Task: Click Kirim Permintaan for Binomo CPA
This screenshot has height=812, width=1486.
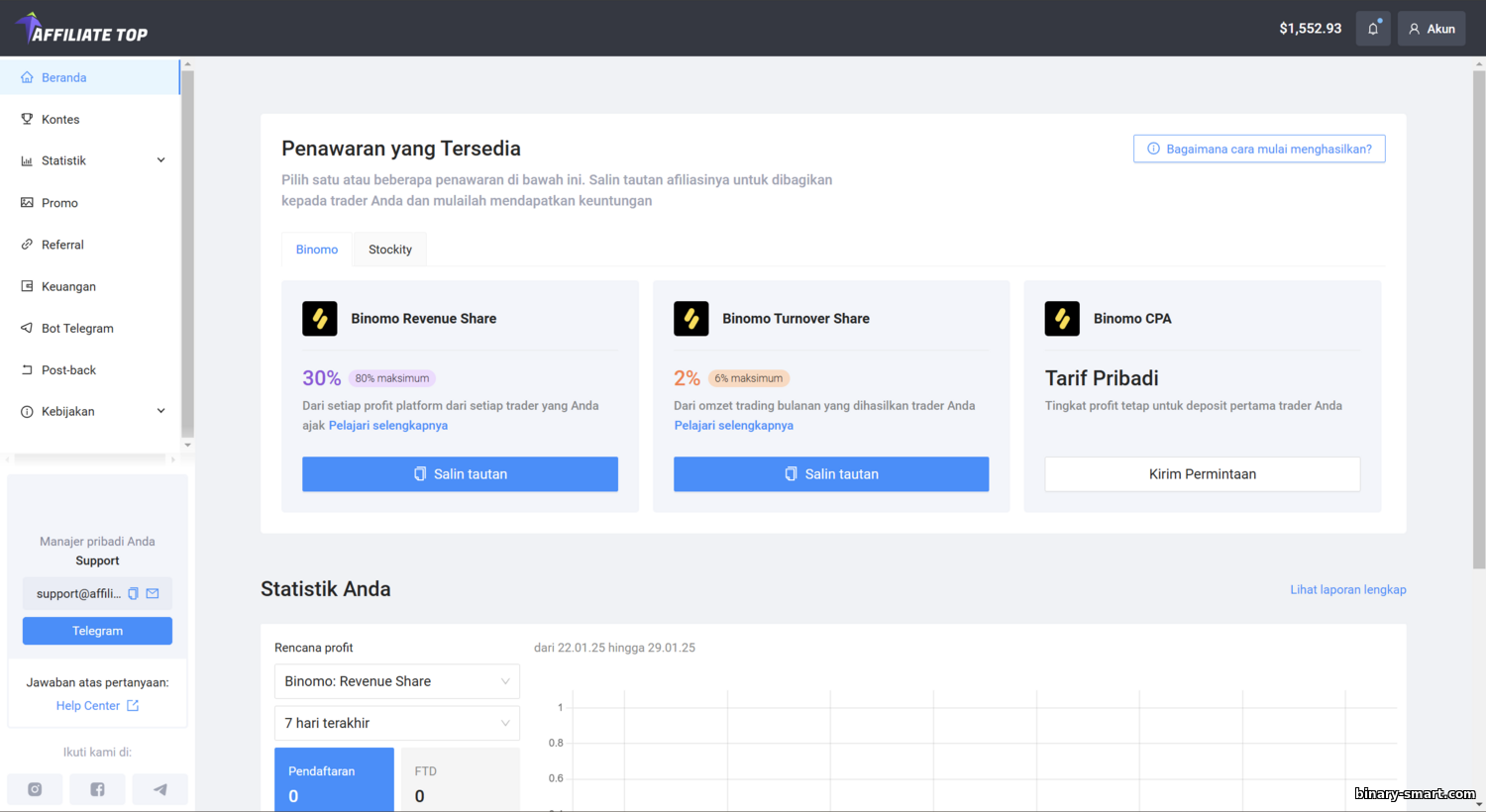Action: pyautogui.click(x=1203, y=474)
